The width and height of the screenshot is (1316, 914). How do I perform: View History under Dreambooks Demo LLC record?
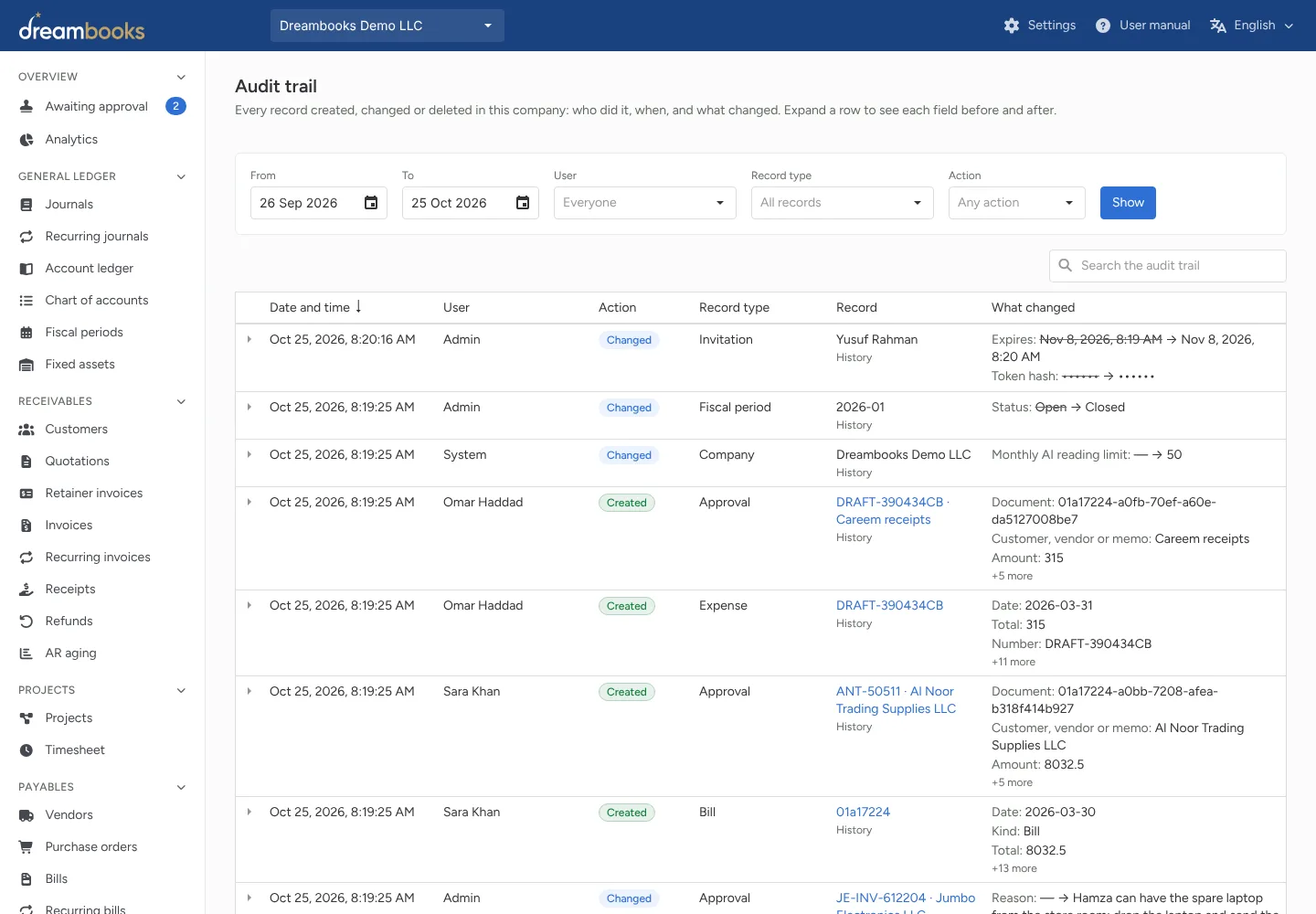(854, 473)
